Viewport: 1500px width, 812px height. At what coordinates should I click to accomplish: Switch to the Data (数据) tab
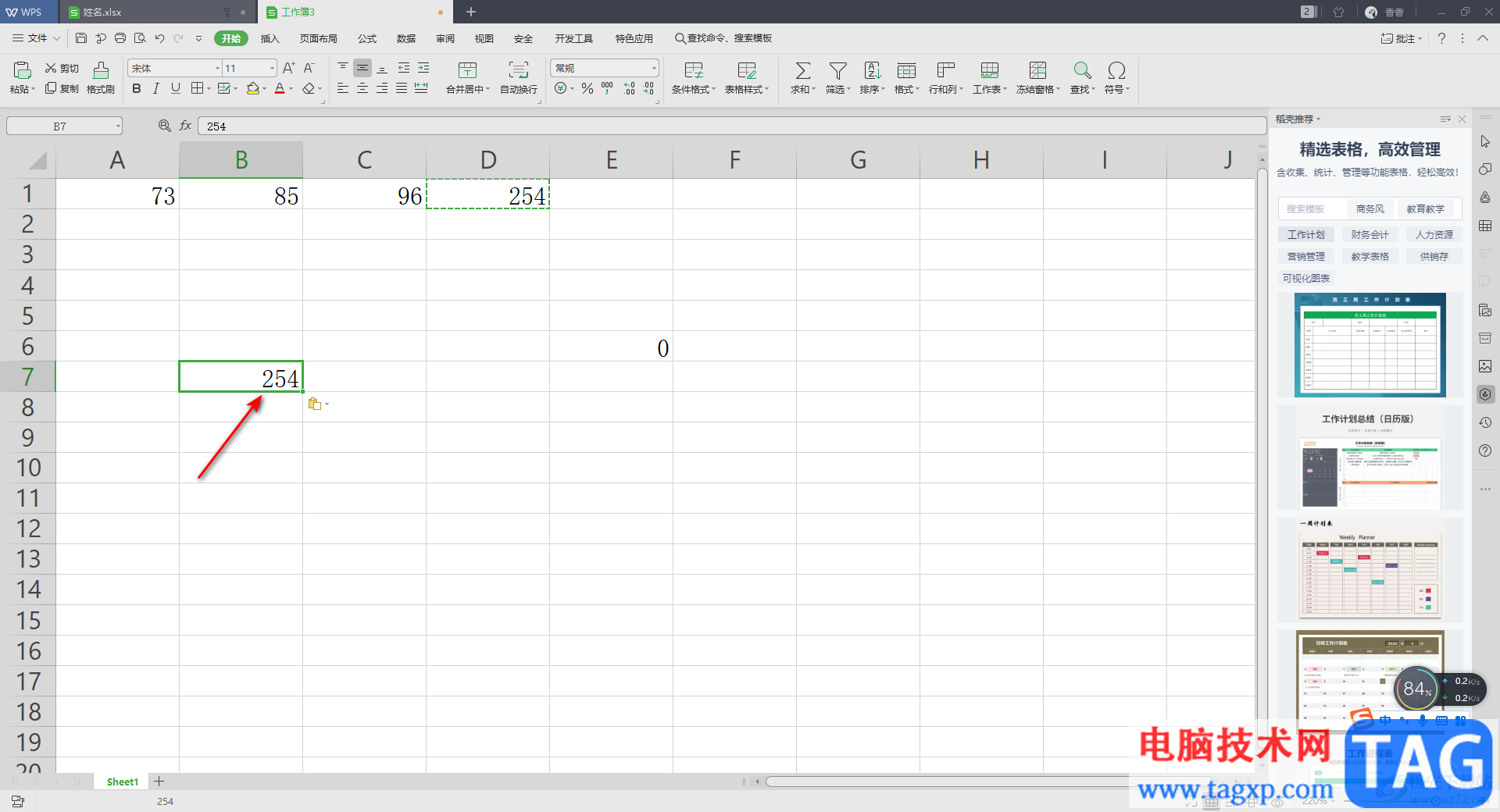406,38
